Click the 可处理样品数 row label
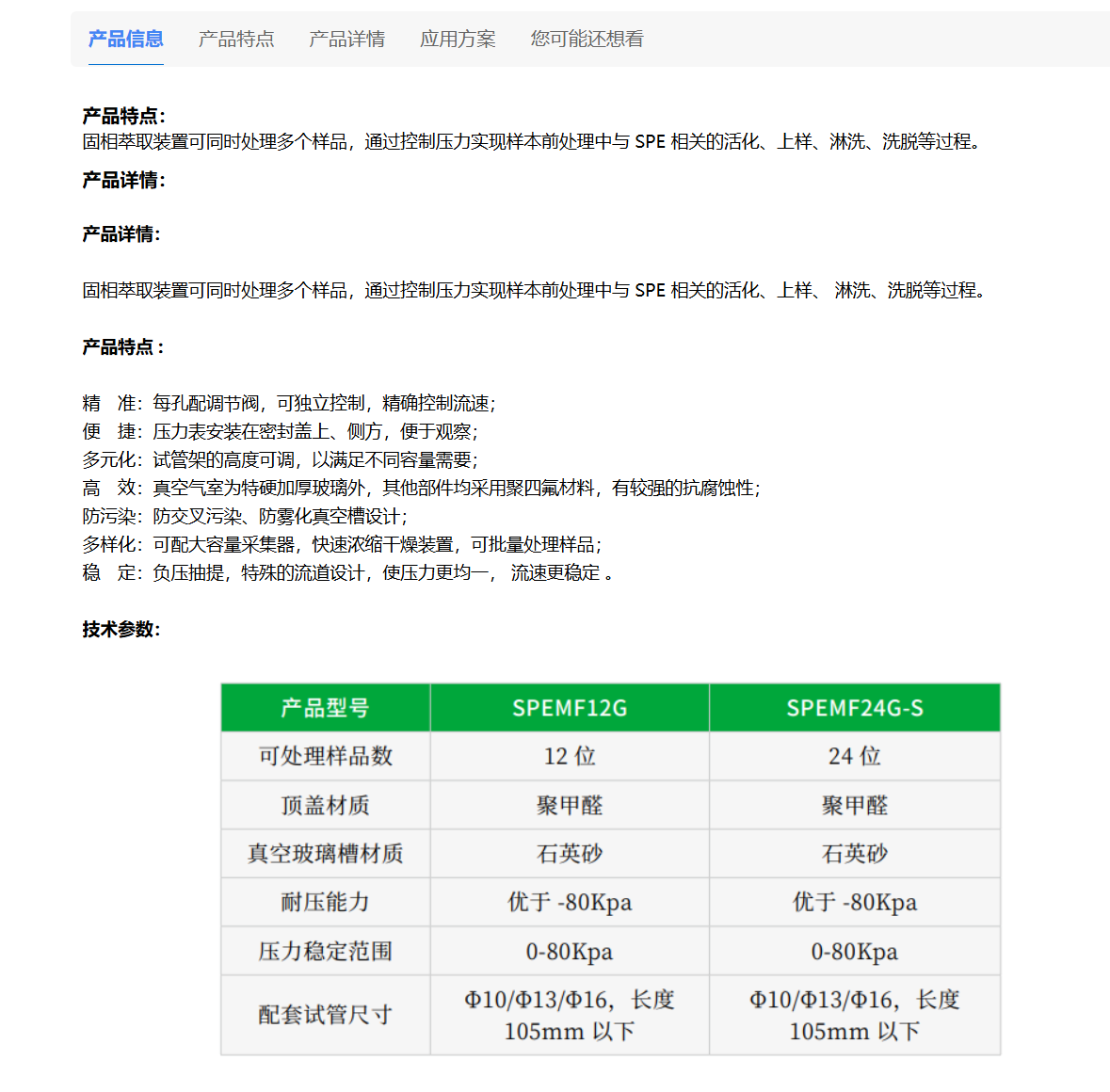This screenshot has height=1092, width=1110. coord(325,756)
